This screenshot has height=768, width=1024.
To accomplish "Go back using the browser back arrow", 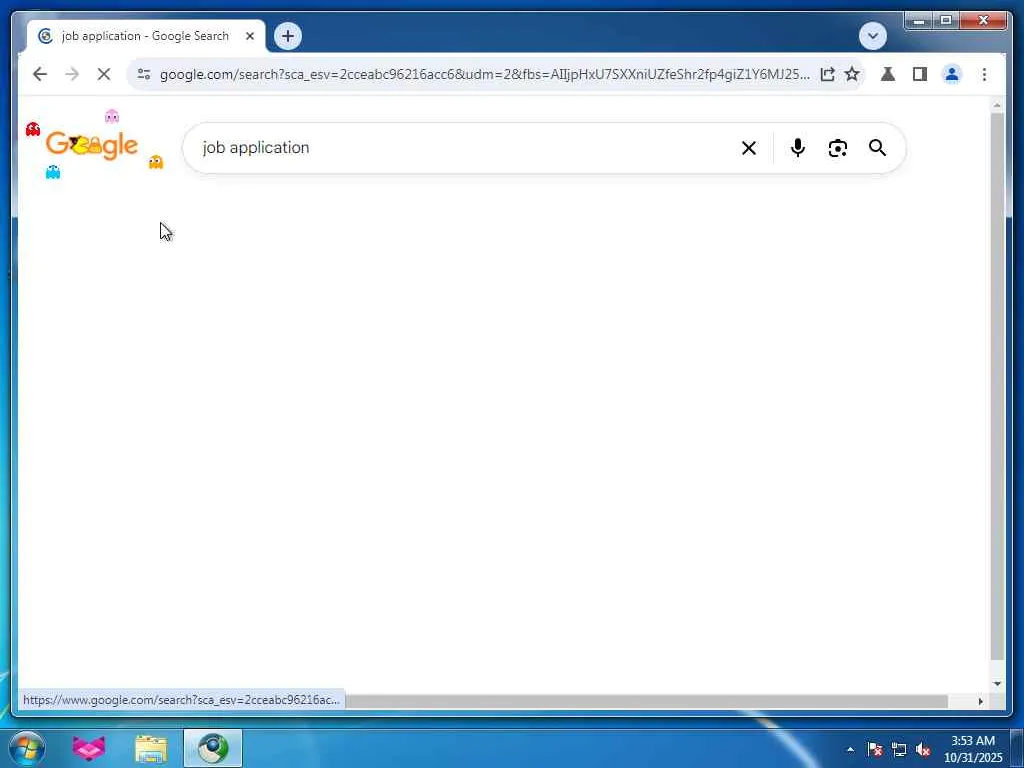I will pos(40,74).
